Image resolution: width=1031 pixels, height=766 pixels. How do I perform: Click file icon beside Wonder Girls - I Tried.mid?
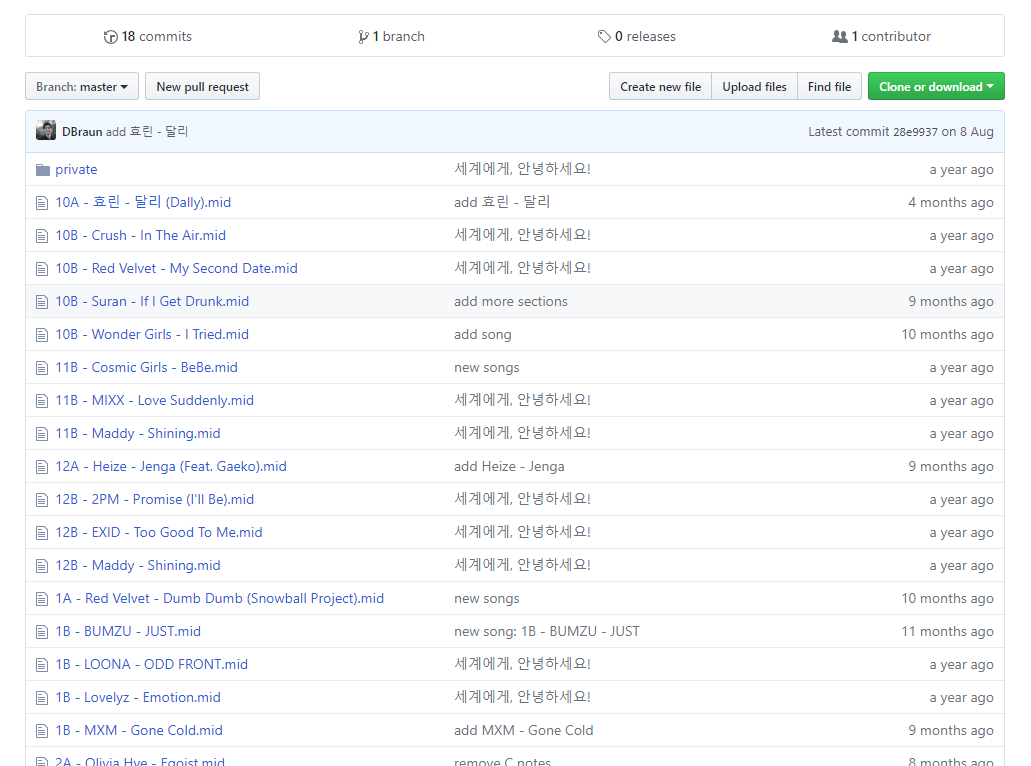point(42,335)
